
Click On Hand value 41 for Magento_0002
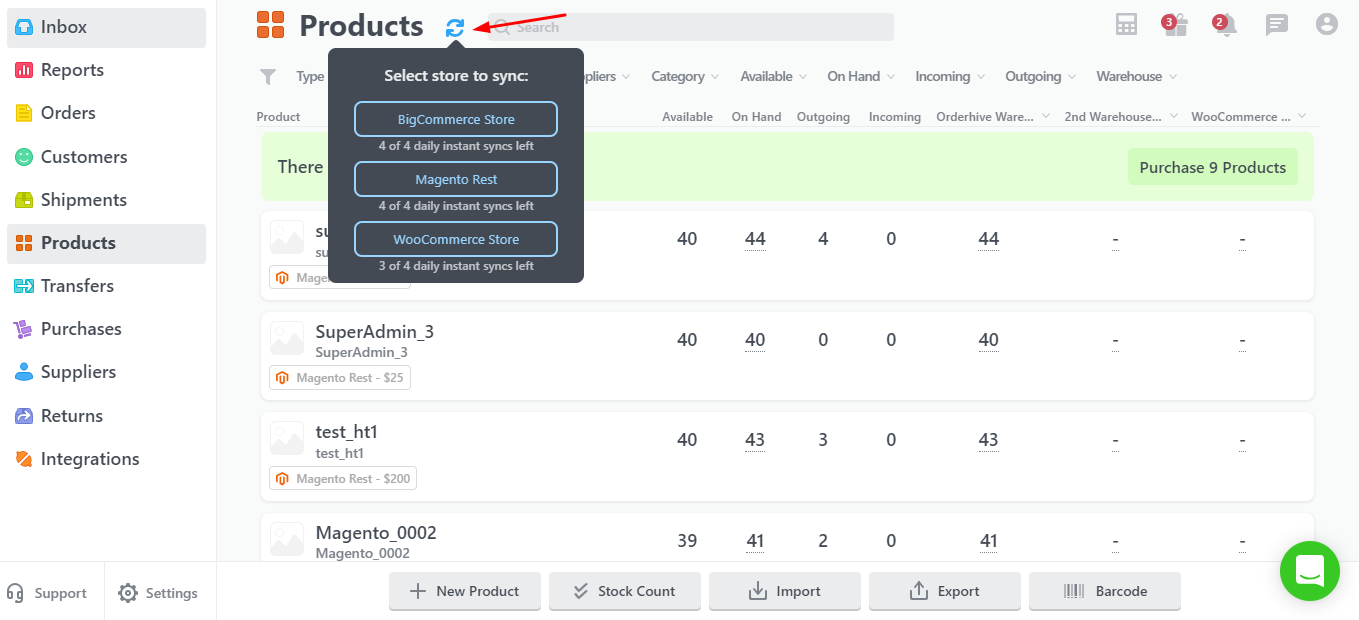point(755,541)
